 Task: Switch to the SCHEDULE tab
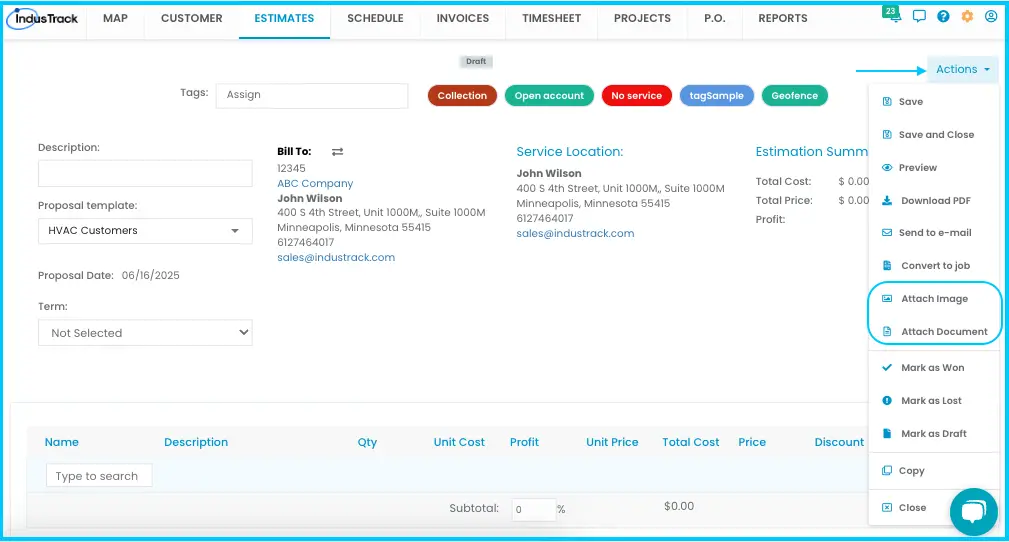375,19
